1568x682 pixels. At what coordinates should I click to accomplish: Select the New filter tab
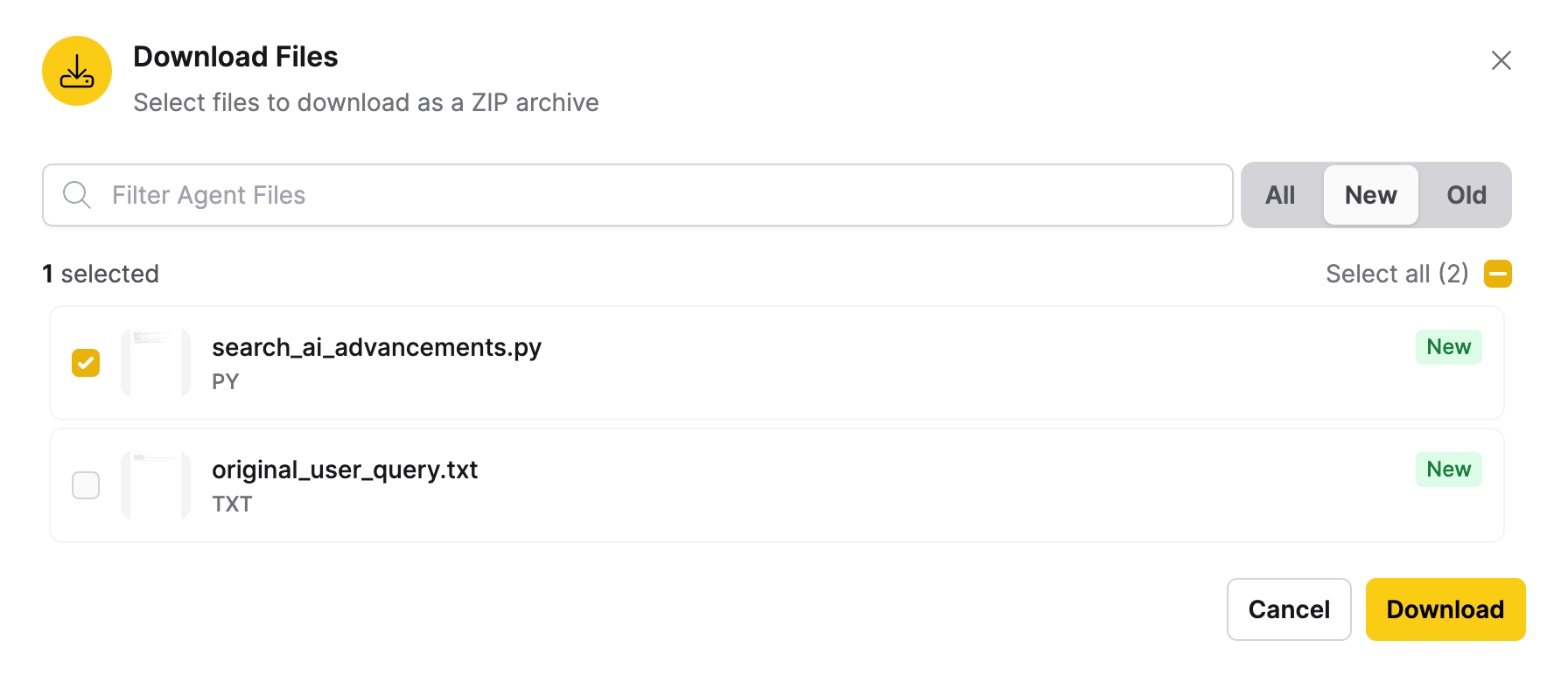point(1370,195)
